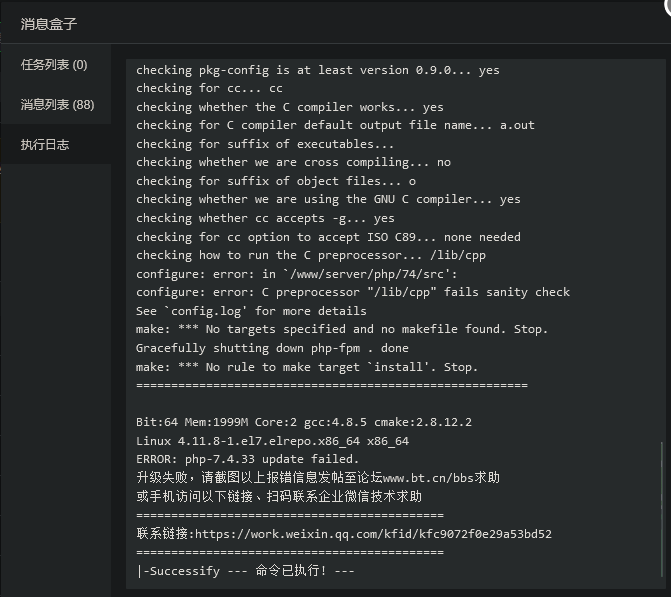Select the 执行日志 tab
Viewport: 671px width, 597px height.
point(45,145)
